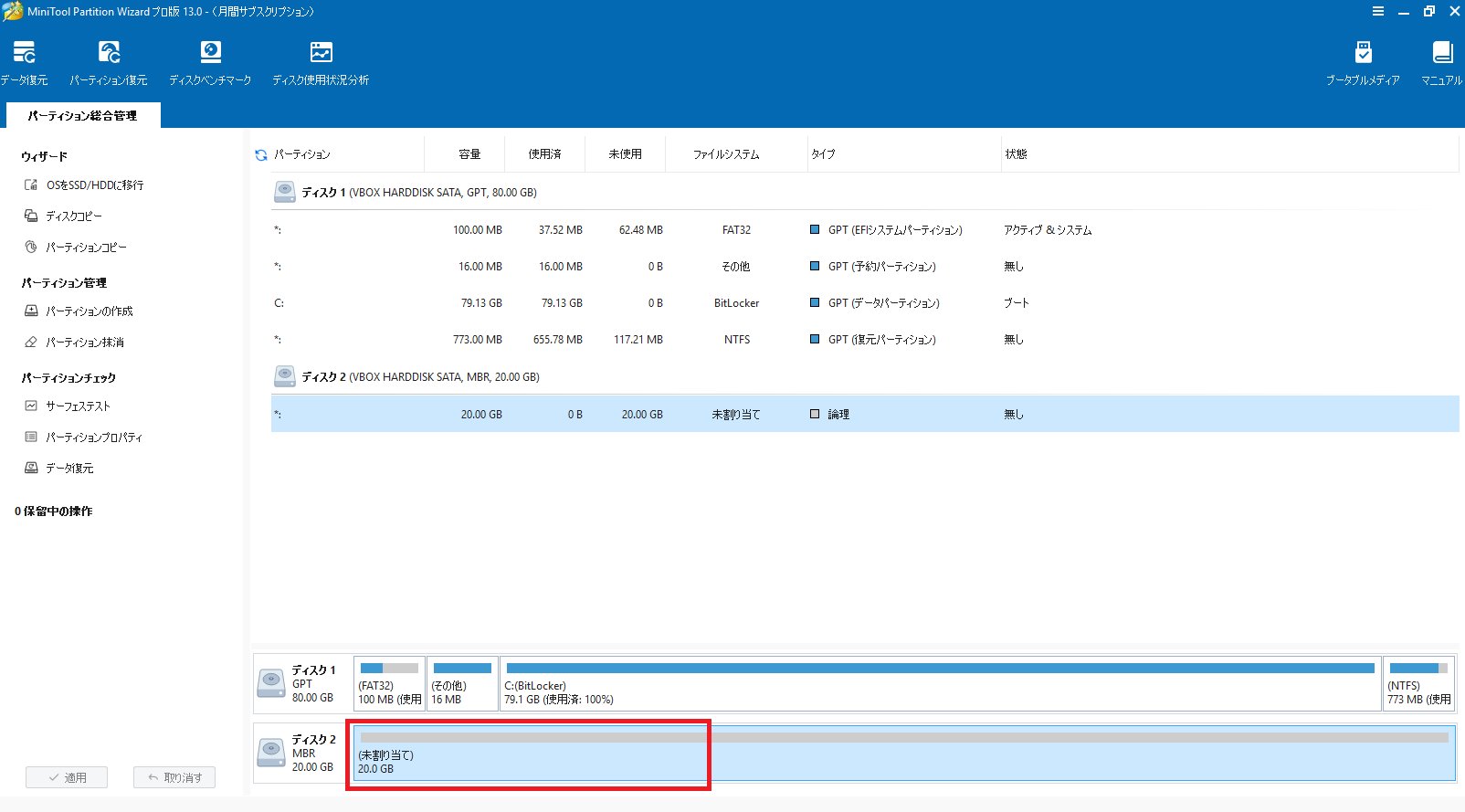Image resolution: width=1465 pixels, height=812 pixels.
Task: Click the 容量 column header
Action: point(469,154)
